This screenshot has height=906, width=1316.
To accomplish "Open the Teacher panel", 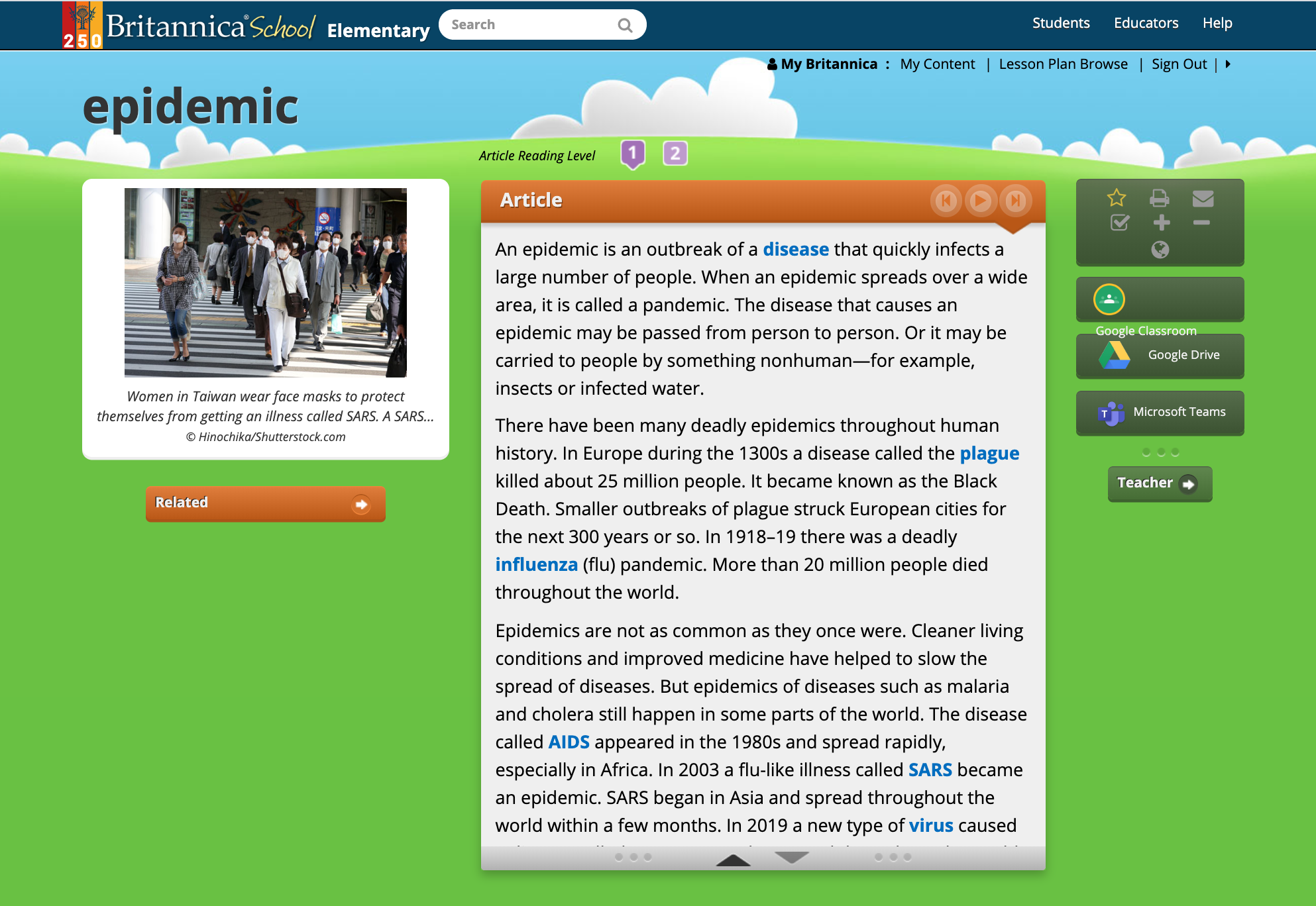I will (x=1160, y=483).
